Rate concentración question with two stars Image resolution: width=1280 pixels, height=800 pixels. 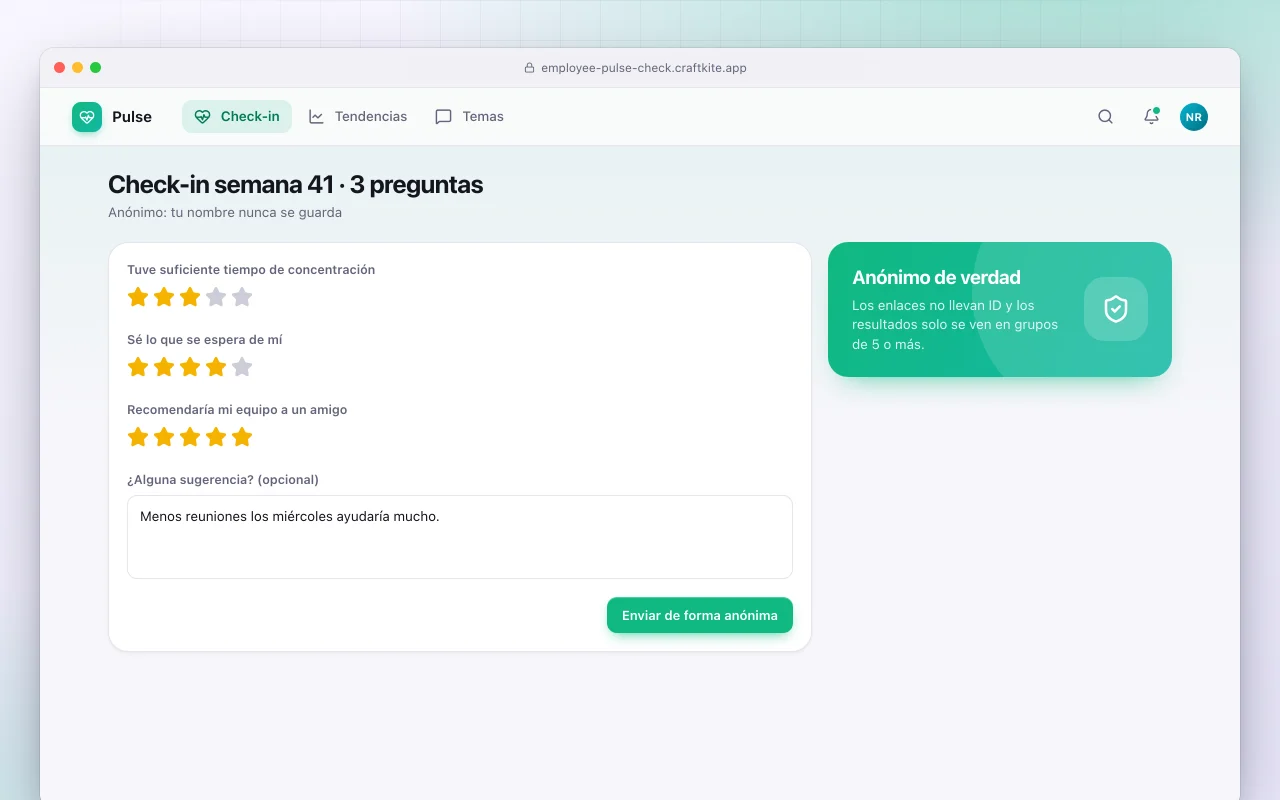(164, 297)
